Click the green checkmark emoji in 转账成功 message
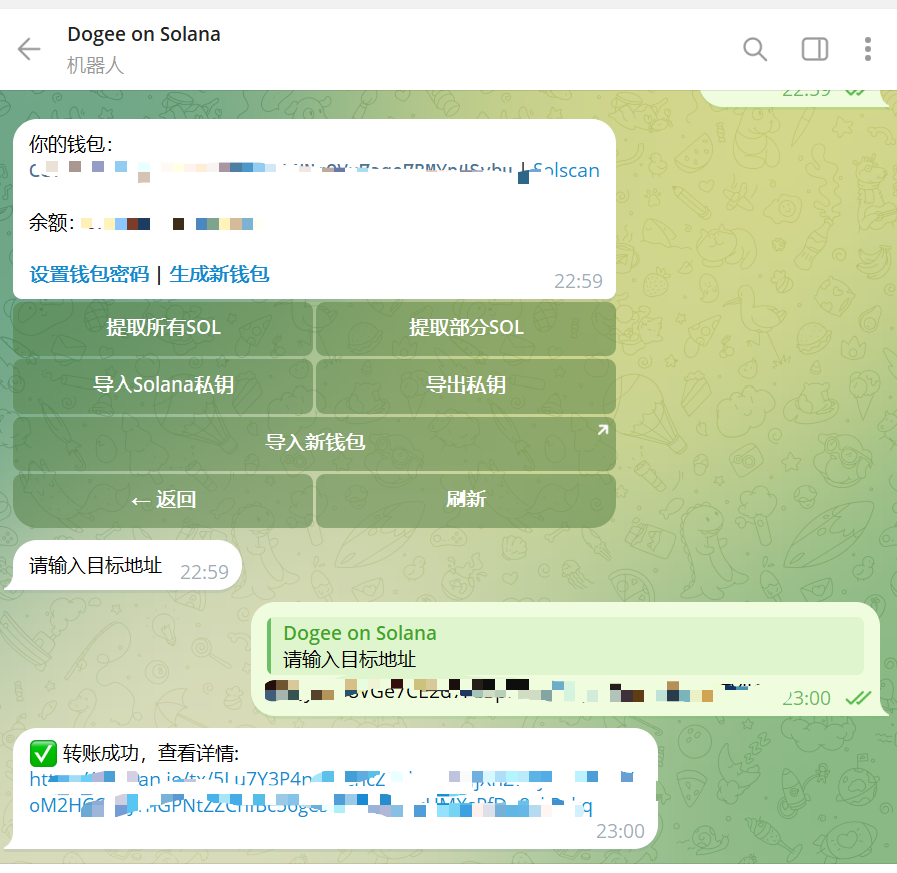Viewport: 897px width, 873px height. click(x=43, y=753)
